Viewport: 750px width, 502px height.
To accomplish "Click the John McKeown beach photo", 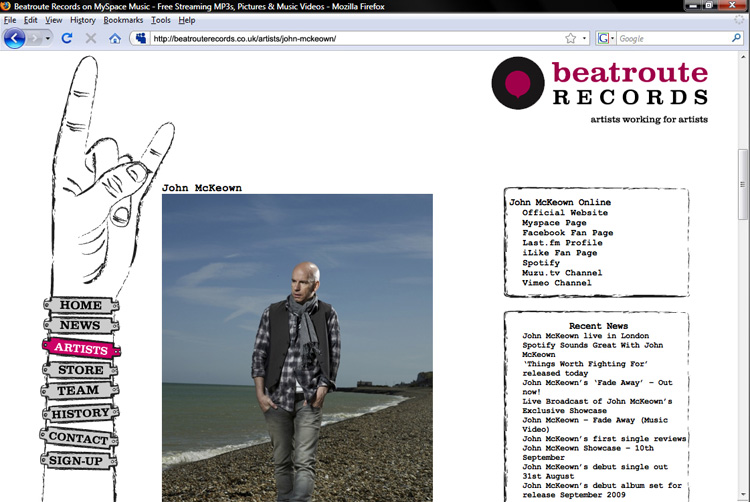I will 297,348.
